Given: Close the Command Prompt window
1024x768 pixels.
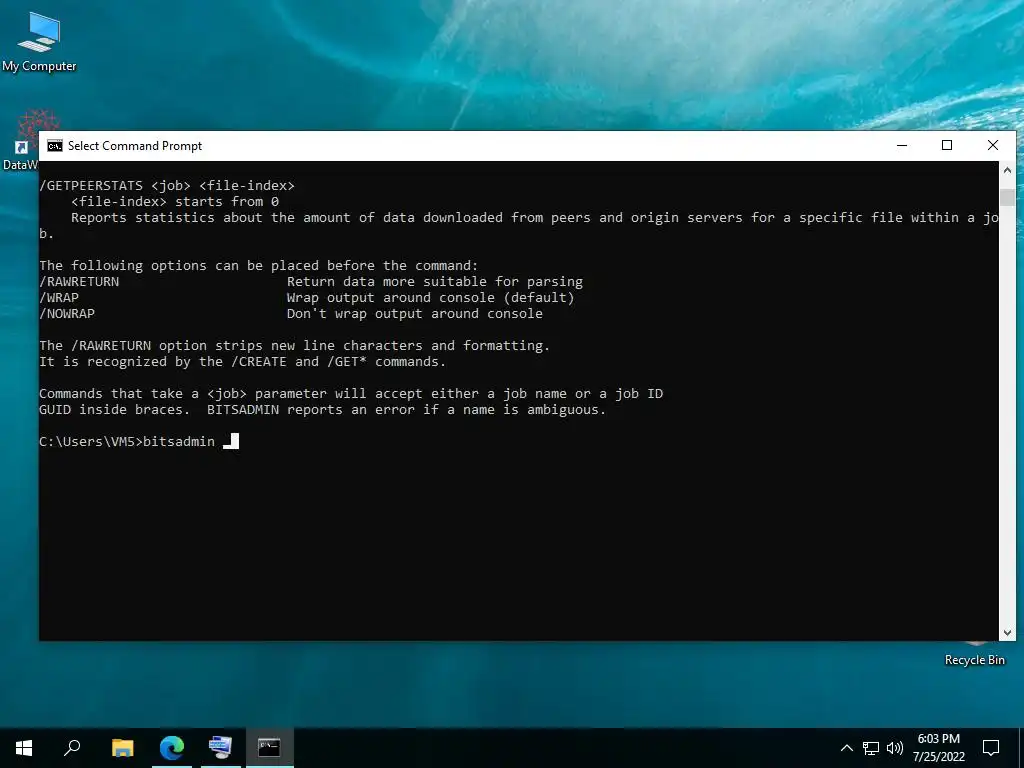Looking at the screenshot, I should [993, 146].
